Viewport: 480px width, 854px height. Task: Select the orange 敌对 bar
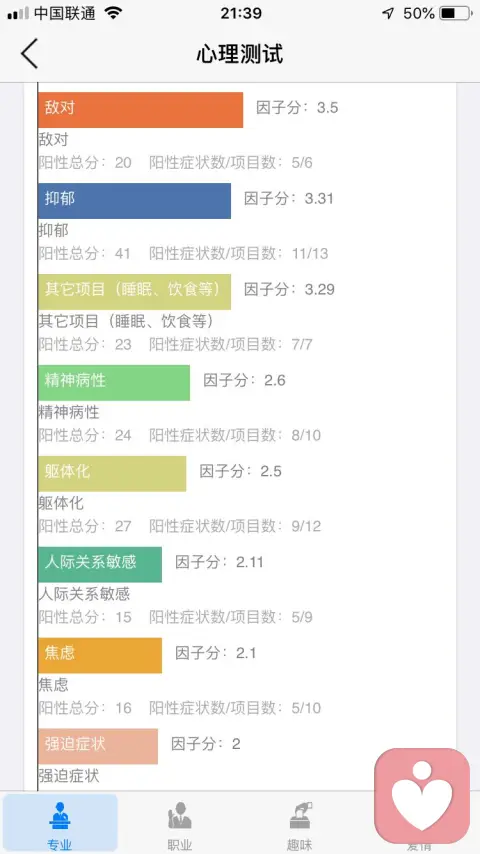[x=141, y=110]
